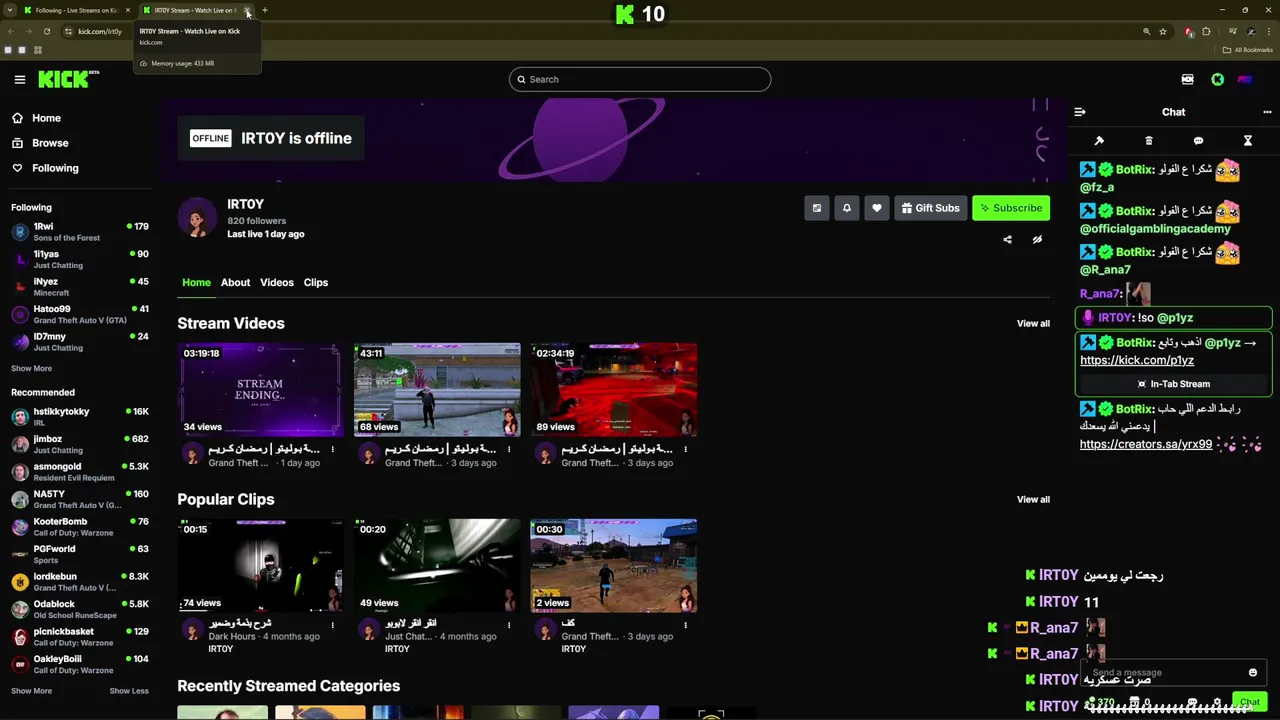The image size is (1280, 720).
Task: Select the channel Home tab
Action: 196,282
